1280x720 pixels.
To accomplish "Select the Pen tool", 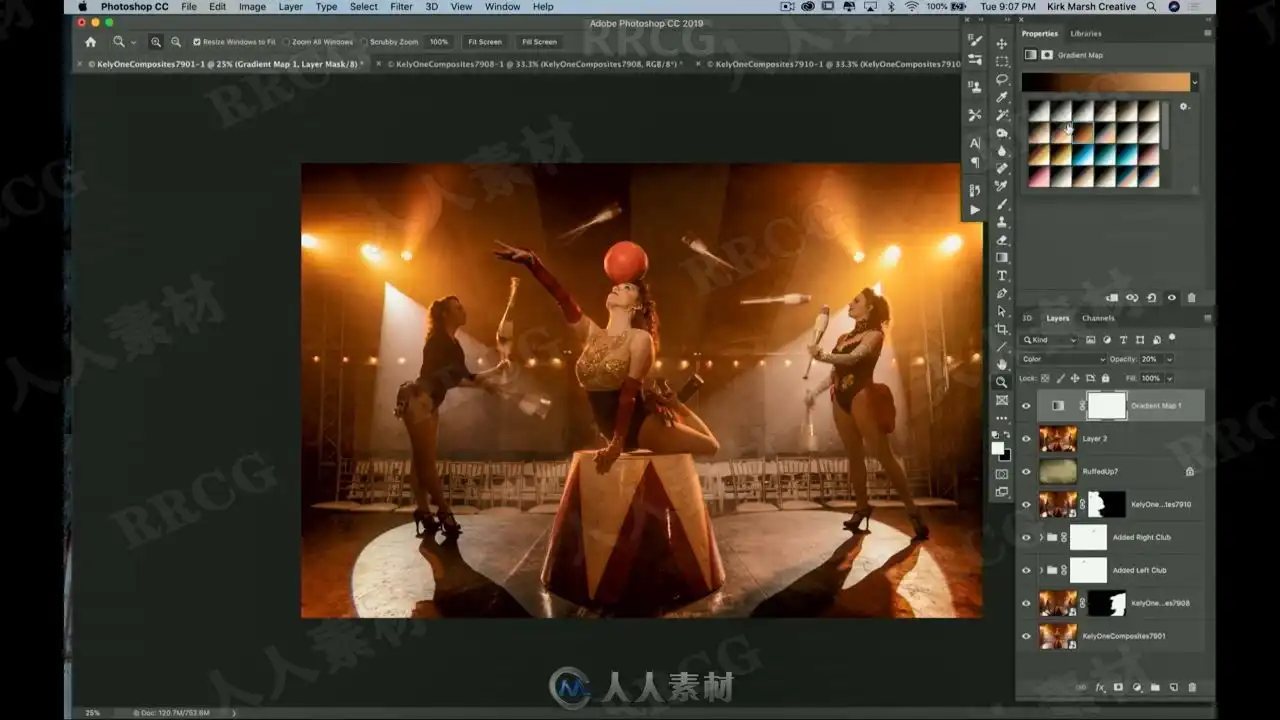I will [x=1002, y=294].
